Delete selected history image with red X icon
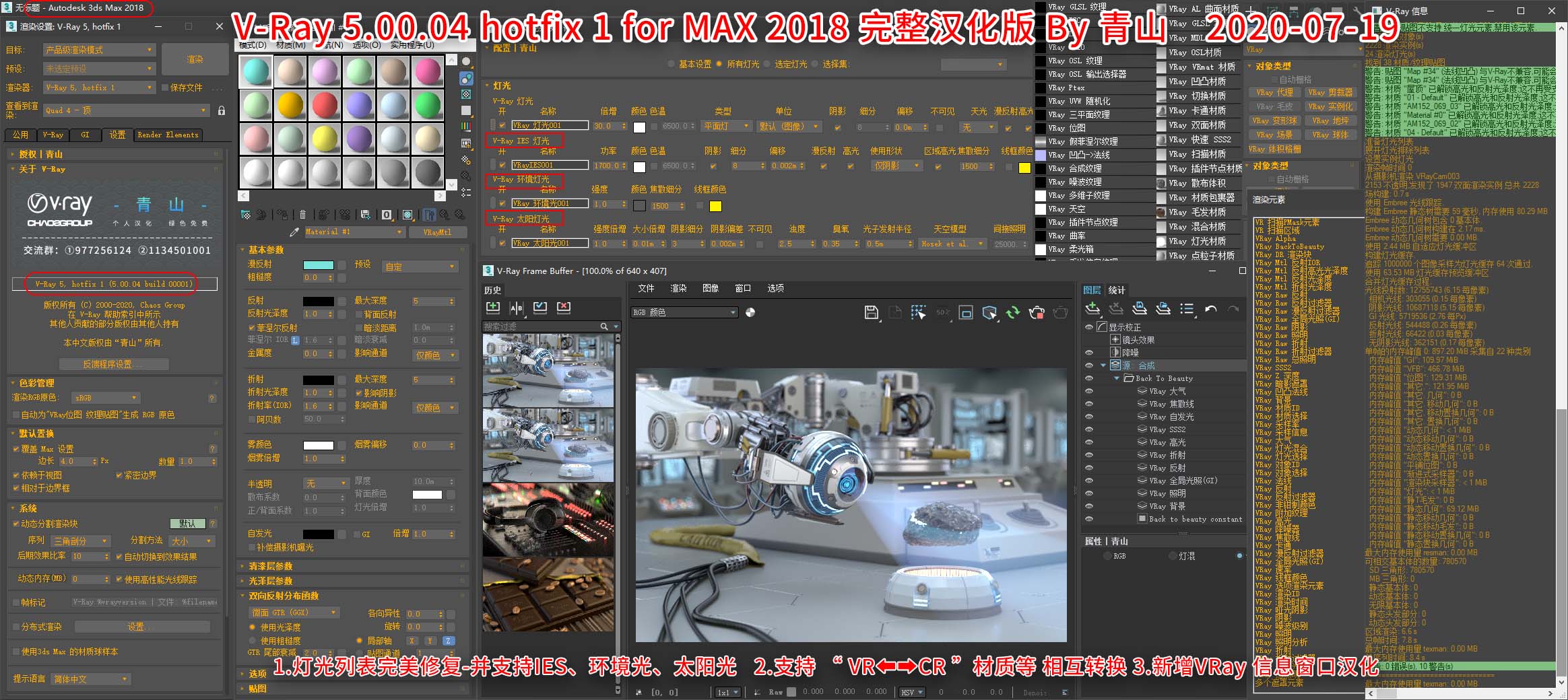 564,308
